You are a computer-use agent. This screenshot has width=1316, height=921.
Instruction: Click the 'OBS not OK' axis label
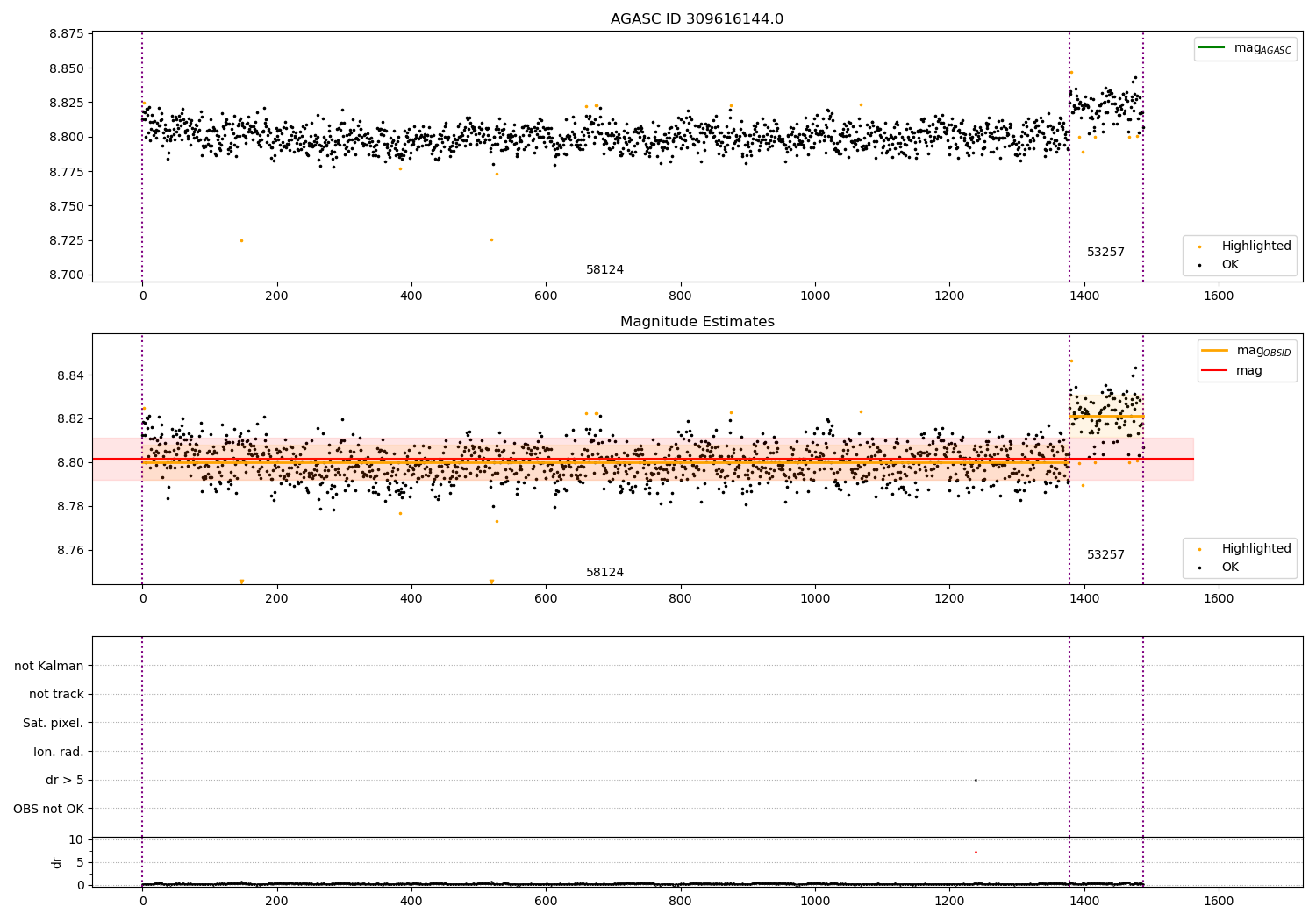pyautogui.click(x=48, y=809)
